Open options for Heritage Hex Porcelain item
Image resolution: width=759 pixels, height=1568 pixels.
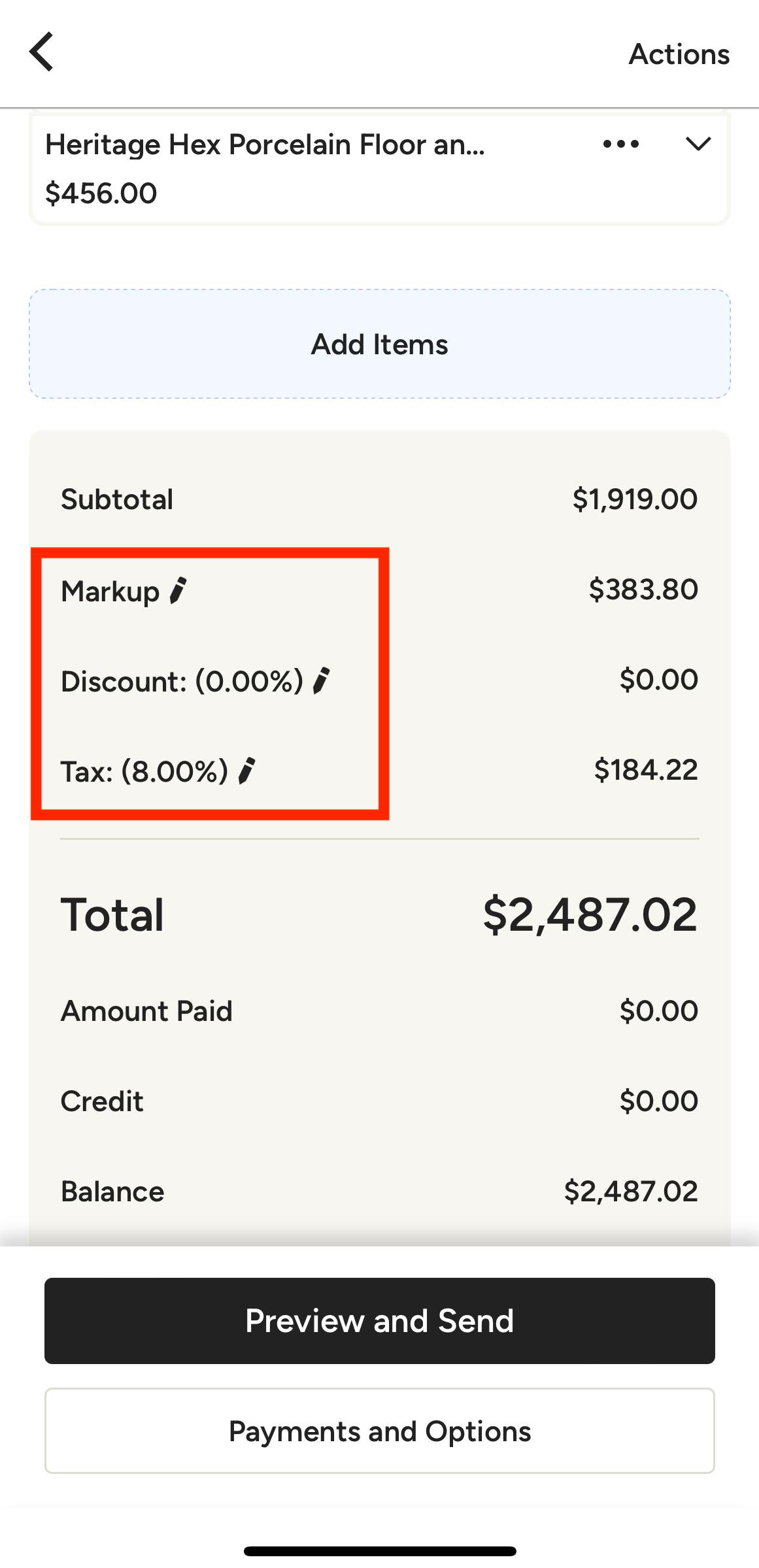[x=620, y=144]
